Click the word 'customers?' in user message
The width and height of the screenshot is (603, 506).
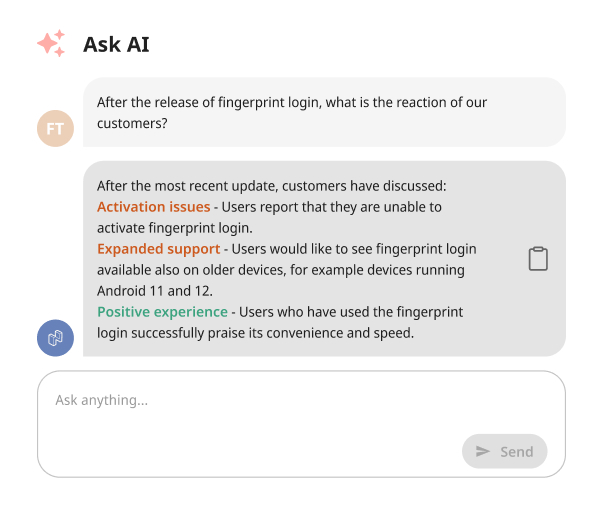(x=131, y=124)
